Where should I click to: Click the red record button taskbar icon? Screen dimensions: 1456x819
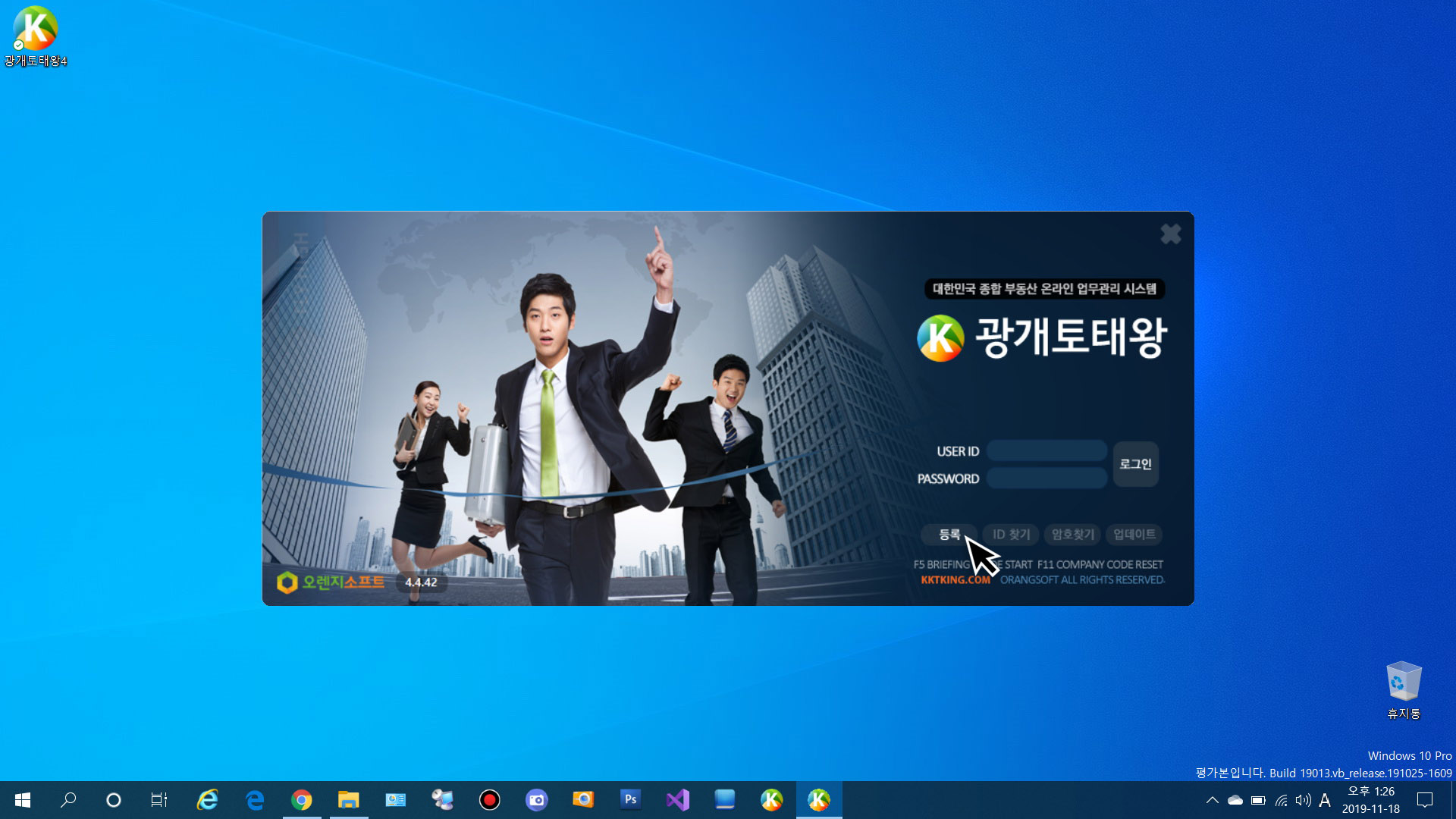[490, 800]
